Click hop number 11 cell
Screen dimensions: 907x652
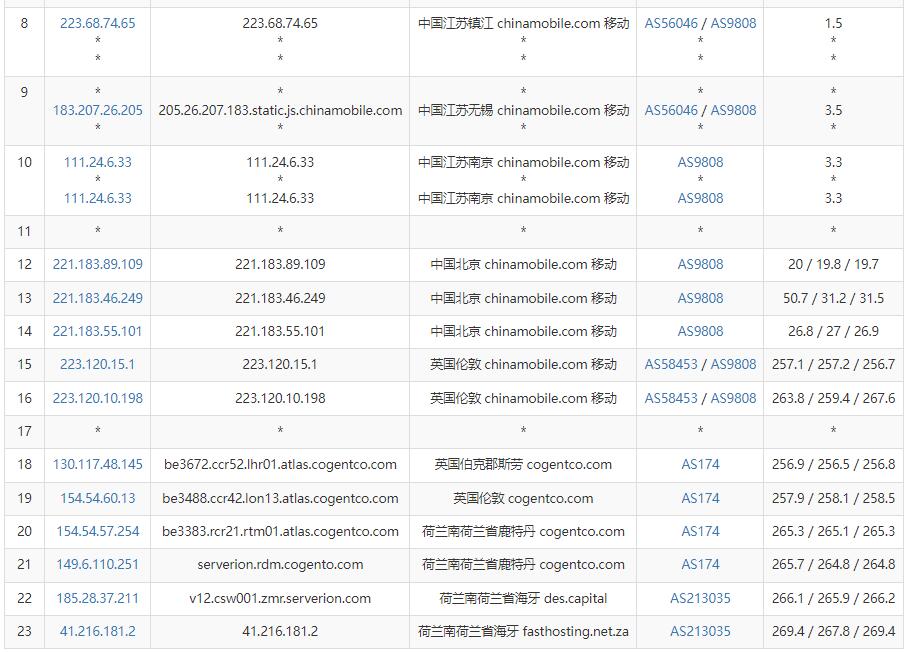click(x=24, y=232)
